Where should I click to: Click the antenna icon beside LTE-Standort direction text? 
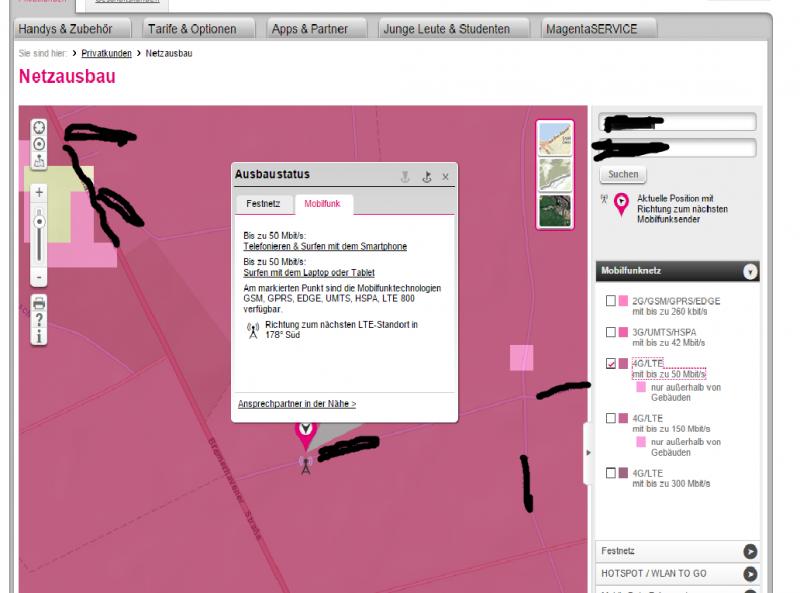[253, 331]
